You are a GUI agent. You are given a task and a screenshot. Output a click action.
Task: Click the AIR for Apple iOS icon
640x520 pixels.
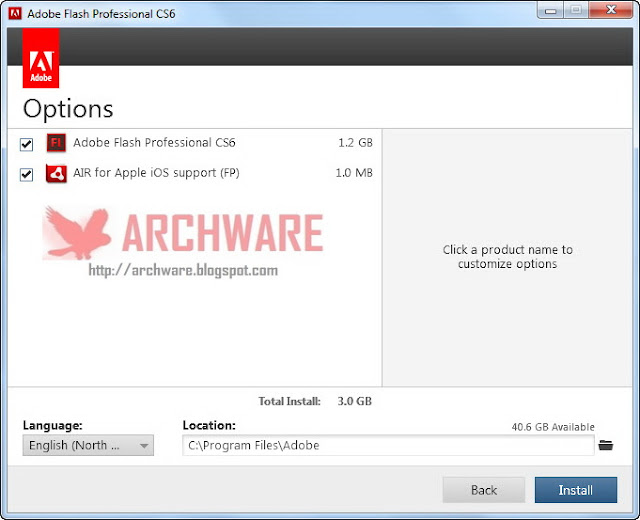click(56, 174)
